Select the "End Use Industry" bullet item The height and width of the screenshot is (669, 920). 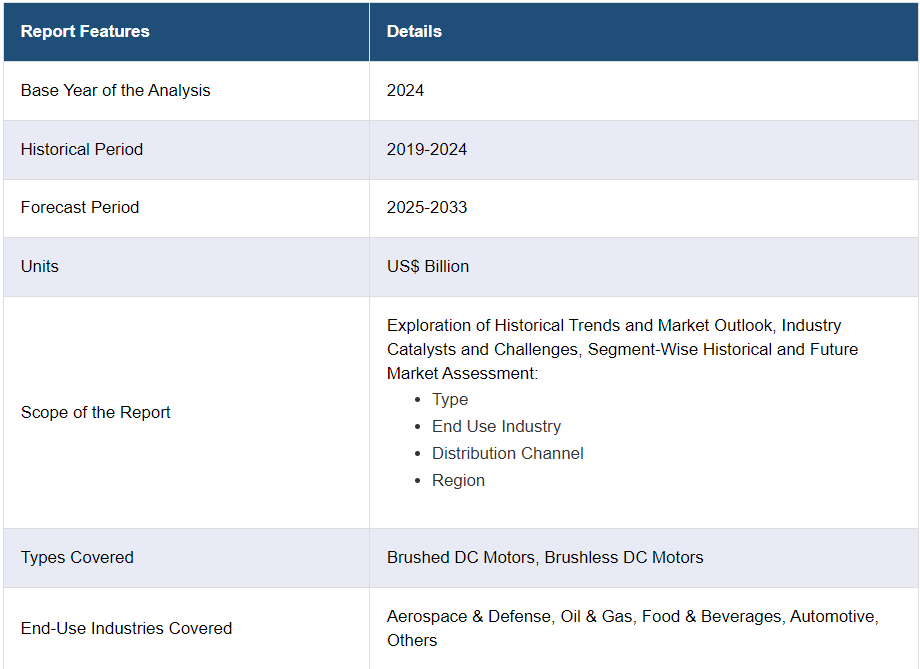click(496, 426)
